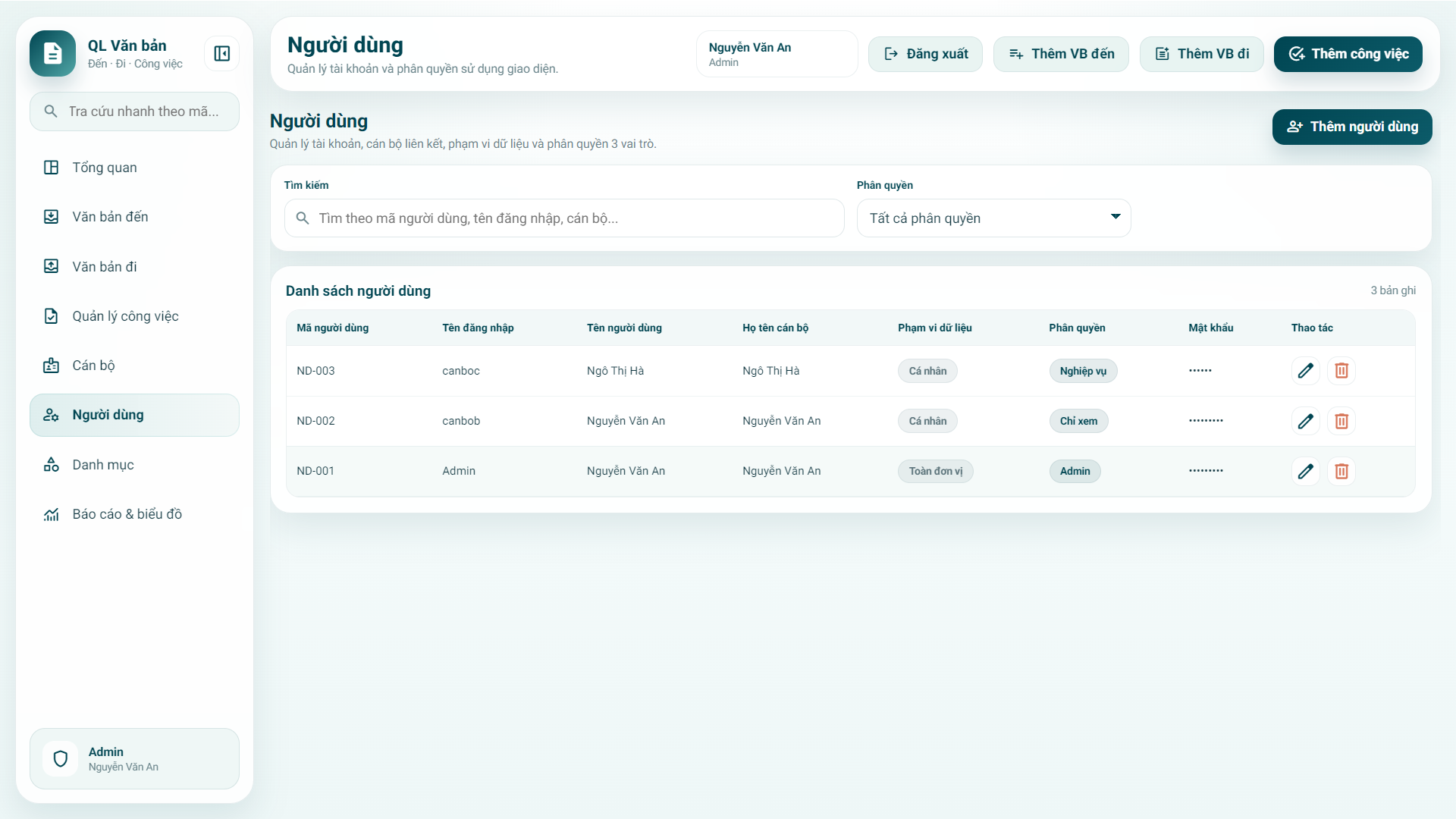This screenshot has height=819, width=1456.
Task: Collapse the sidebar with the panel icon
Action: click(221, 54)
